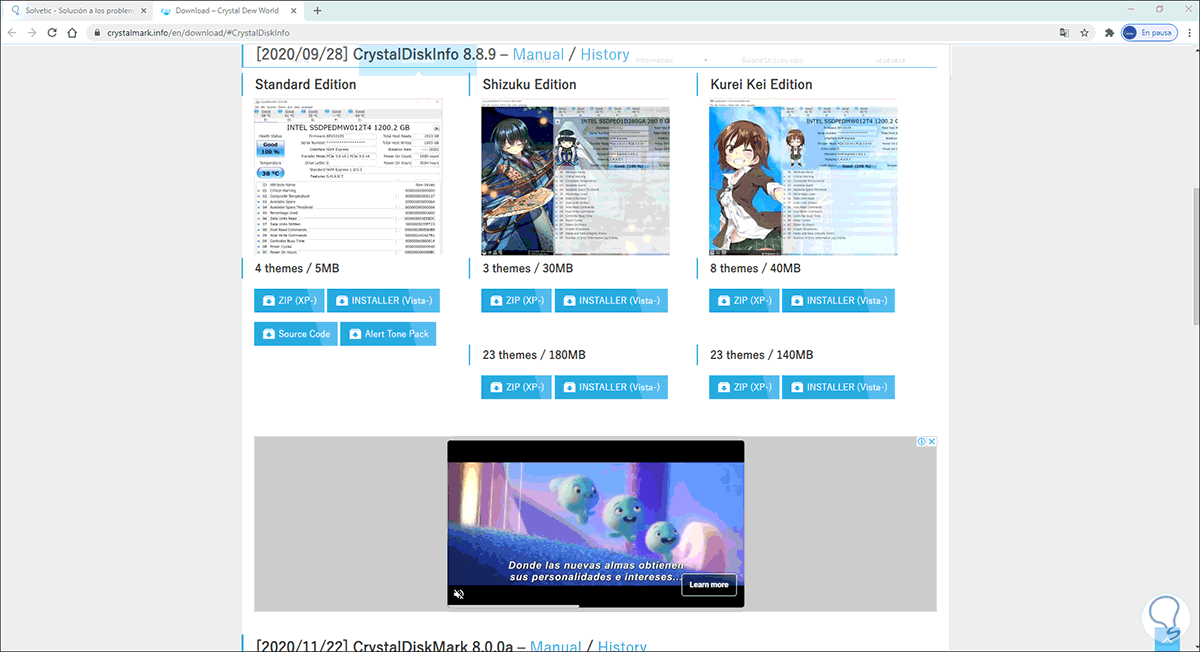The width and height of the screenshot is (1200, 652).
Task: Download Shizuku 30MB INSTALLER (Vista-)
Action: 611,301
